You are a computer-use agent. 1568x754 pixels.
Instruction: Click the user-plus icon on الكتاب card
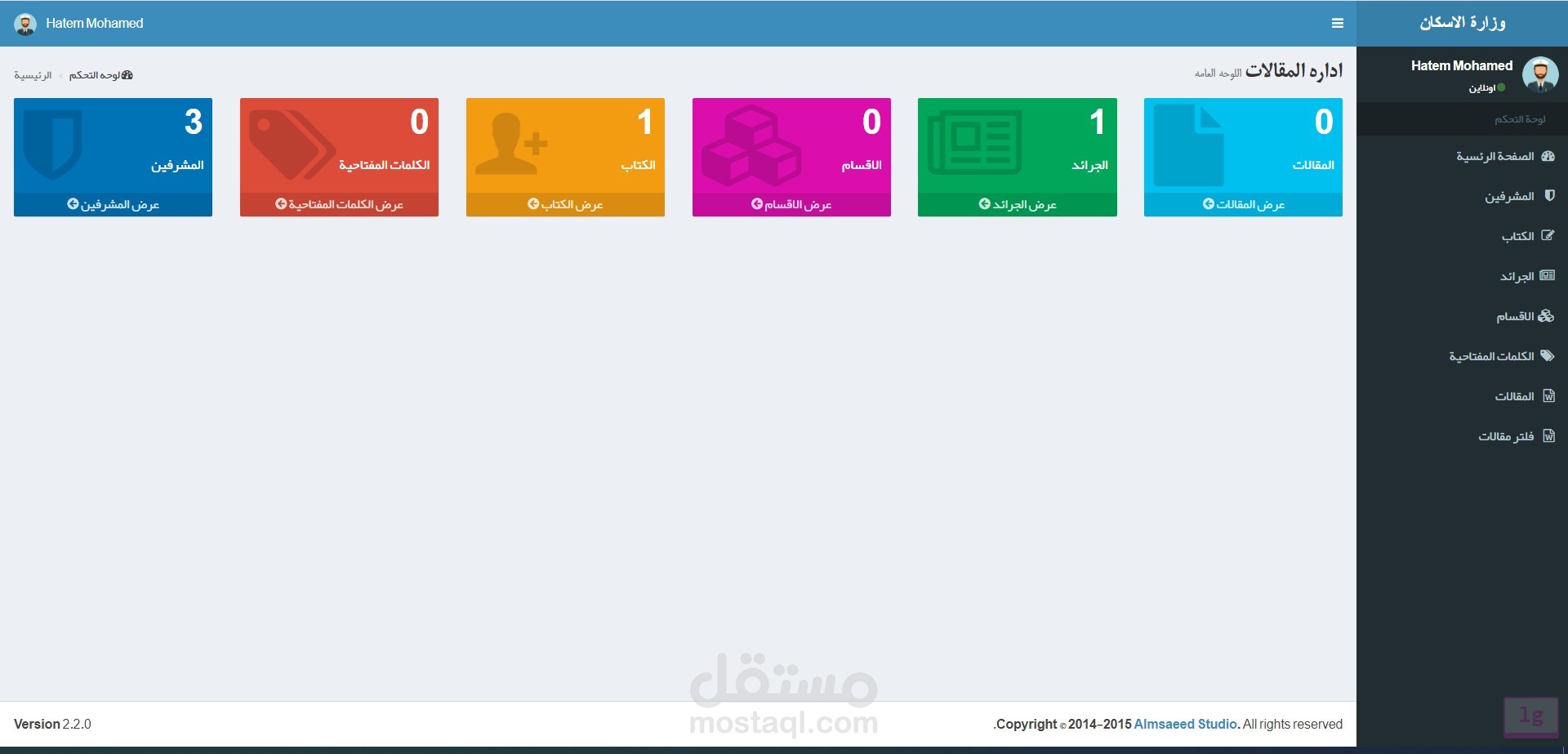[x=511, y=144]
